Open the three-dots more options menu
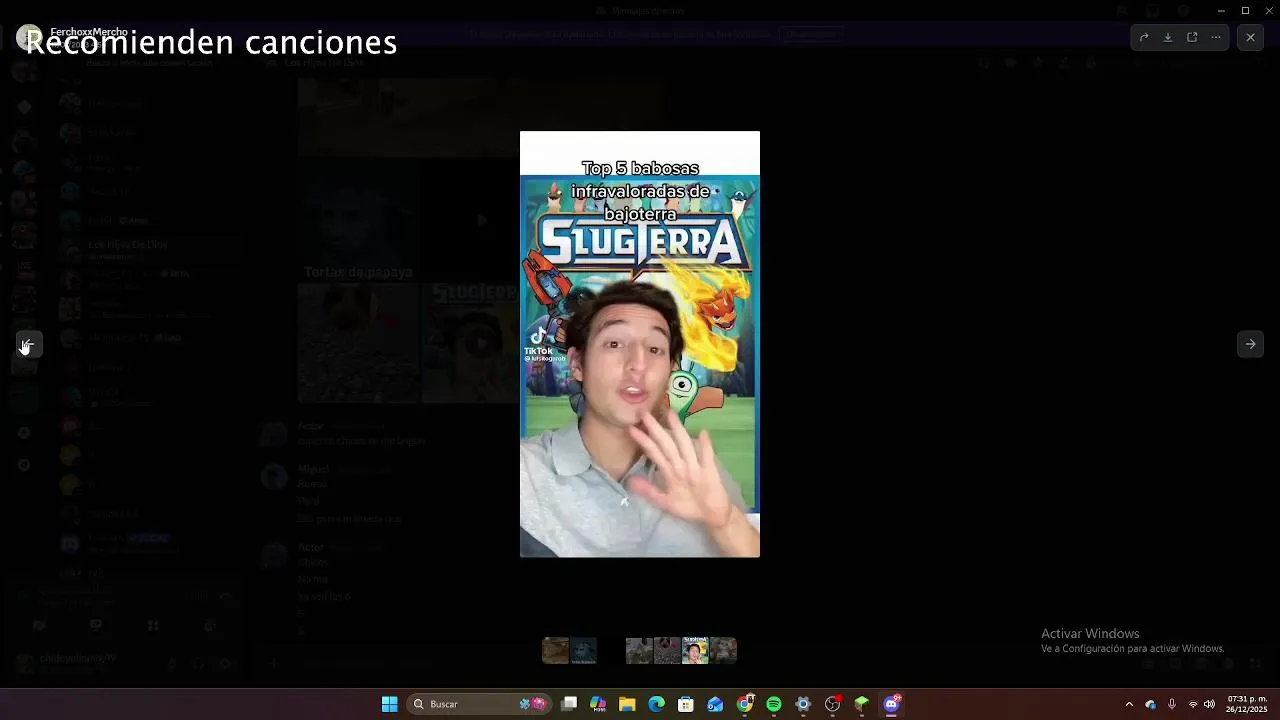1280x720 pixels. 1216,37
